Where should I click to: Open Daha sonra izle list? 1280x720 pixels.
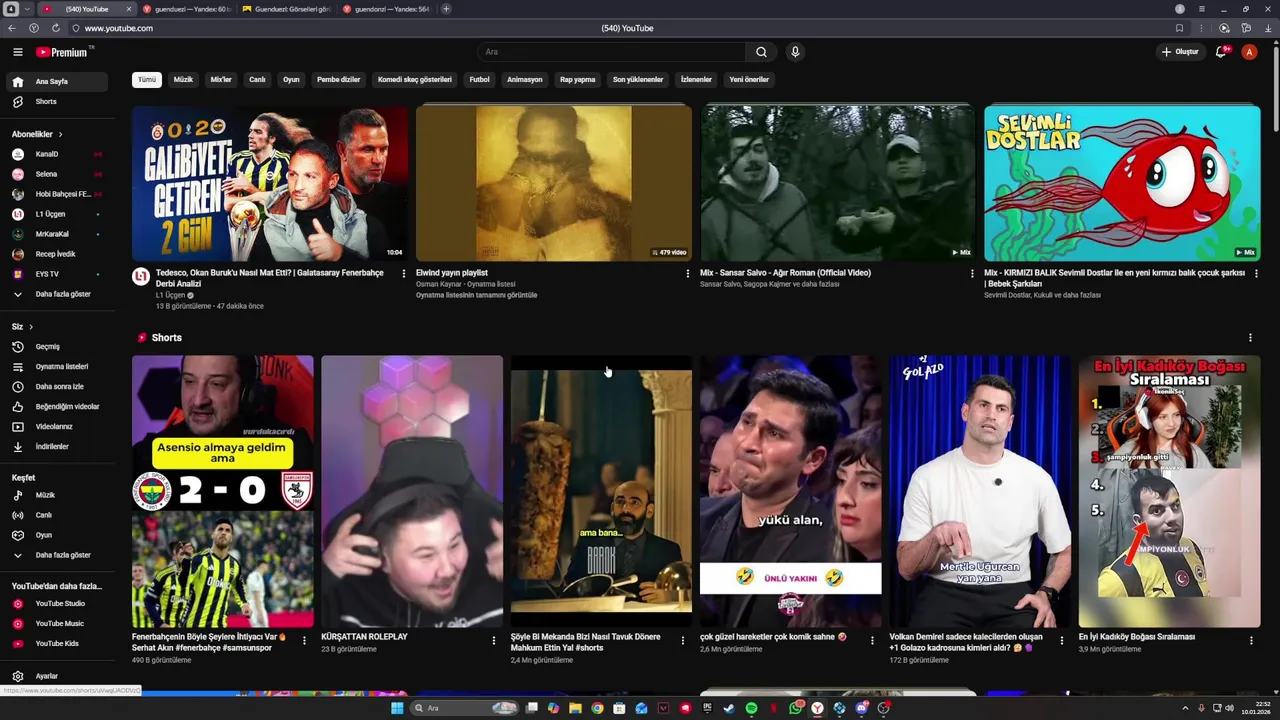(57, 387)
